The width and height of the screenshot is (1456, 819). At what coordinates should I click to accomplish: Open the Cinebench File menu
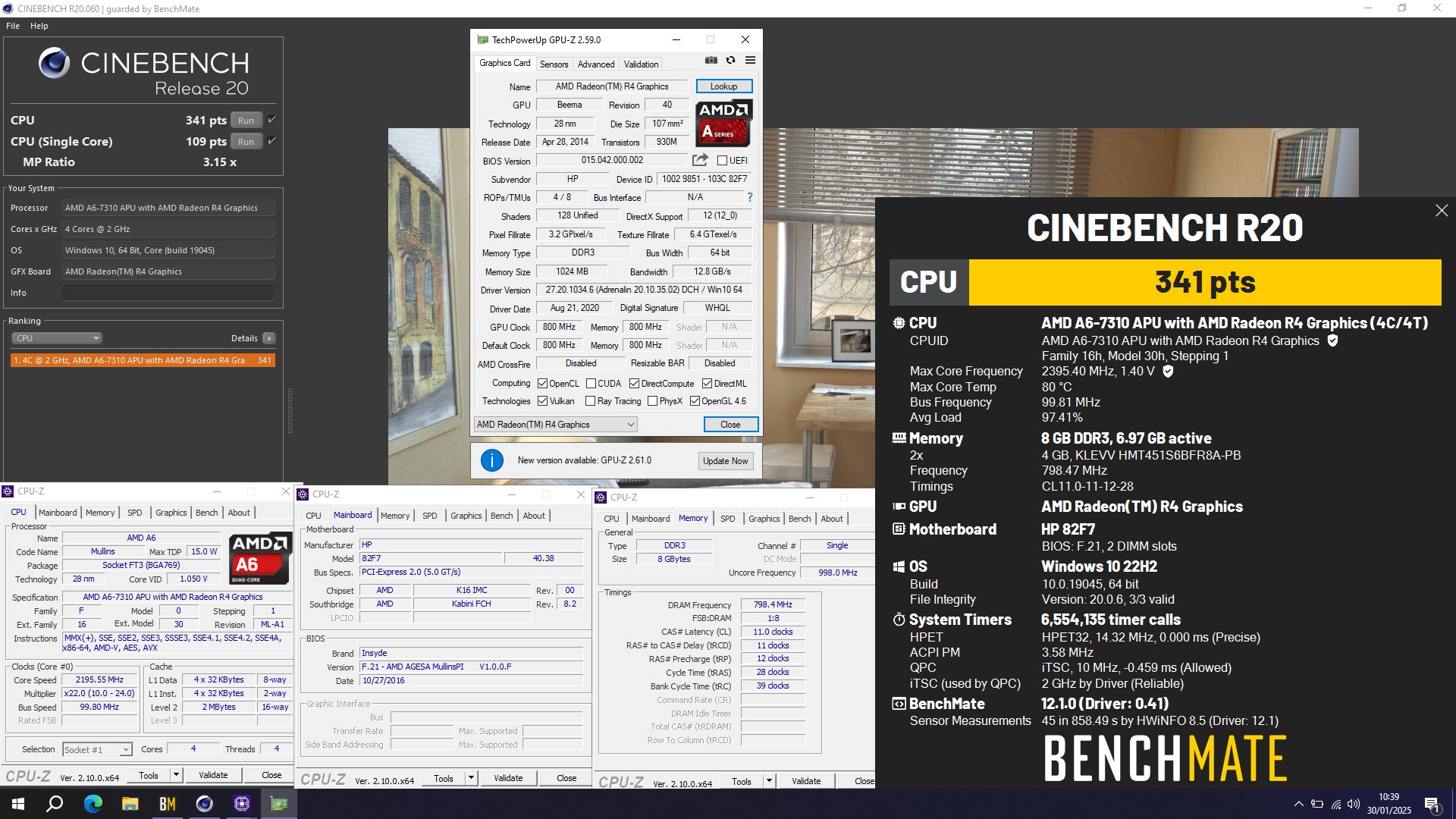point(13,26)
